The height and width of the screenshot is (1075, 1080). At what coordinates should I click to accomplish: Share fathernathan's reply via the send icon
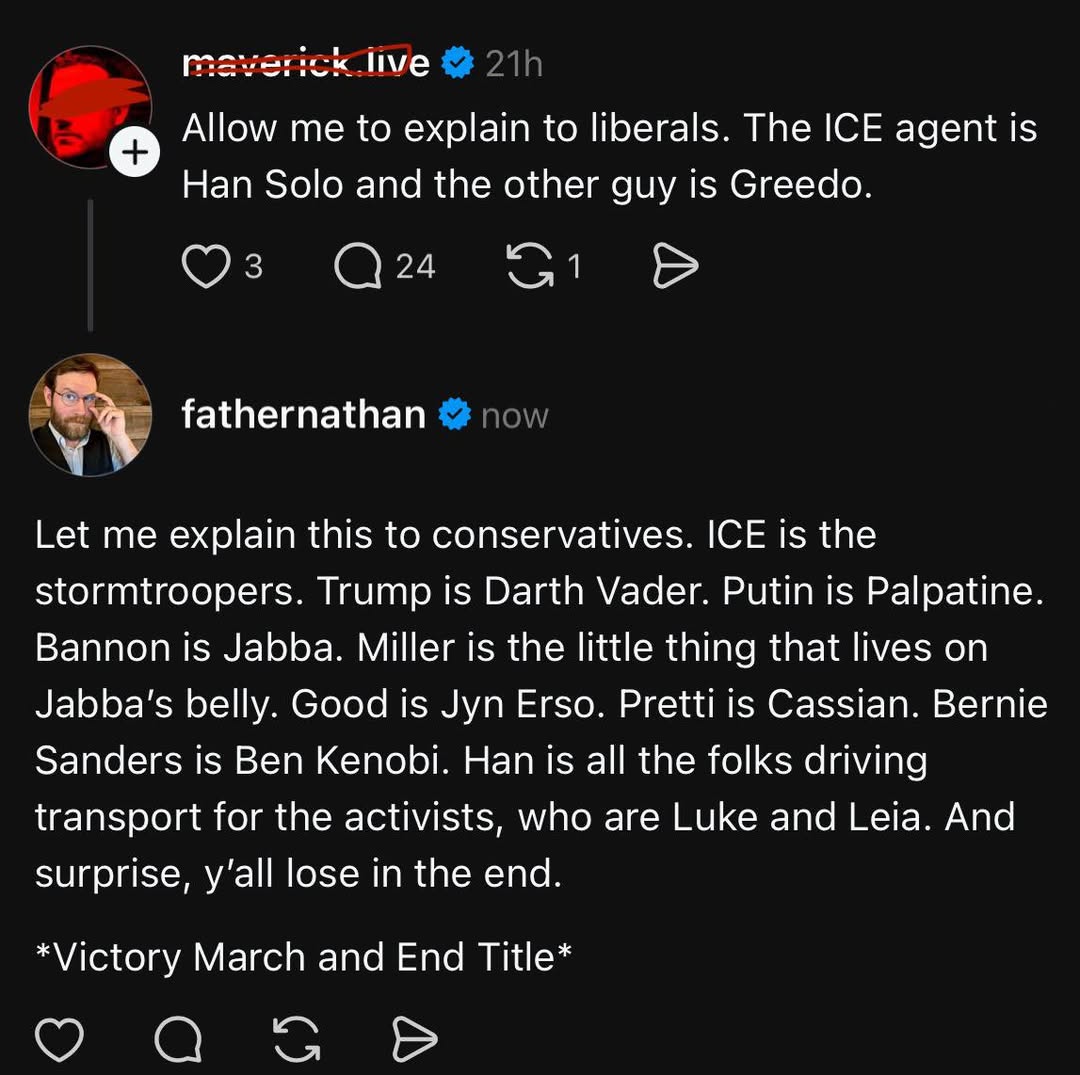pyautogui.click(x=414, y=1038)
